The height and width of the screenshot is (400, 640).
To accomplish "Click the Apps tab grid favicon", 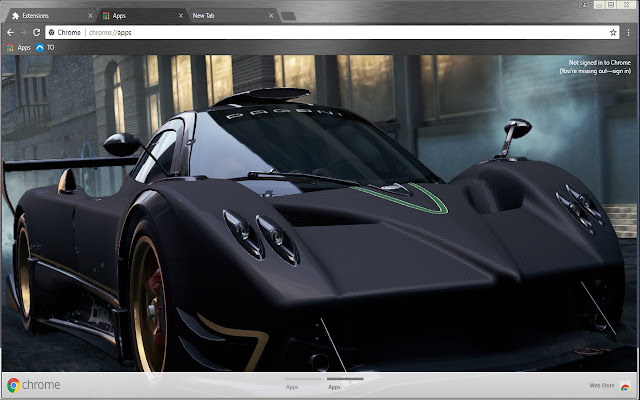I will tap(106, 16).
